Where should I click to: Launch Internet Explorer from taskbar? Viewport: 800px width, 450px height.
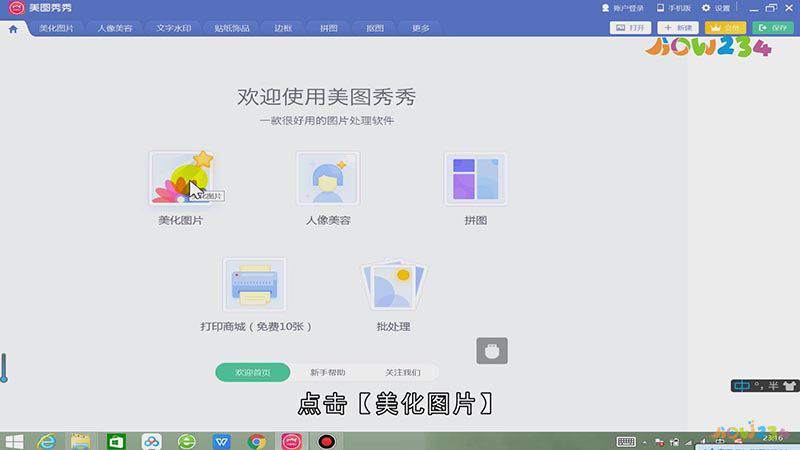pyautogui.click(x=47, y=441)
